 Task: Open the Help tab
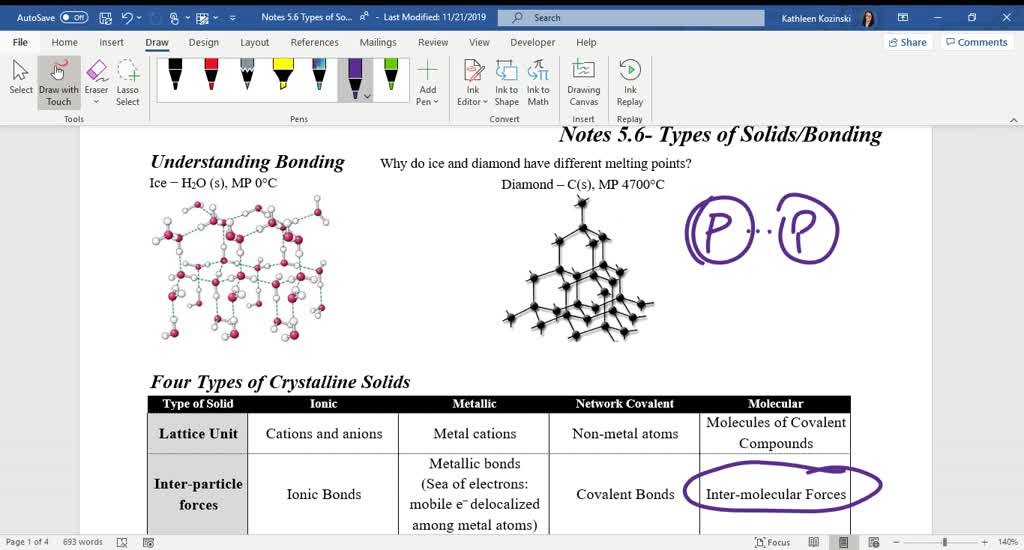pos(586,42)
